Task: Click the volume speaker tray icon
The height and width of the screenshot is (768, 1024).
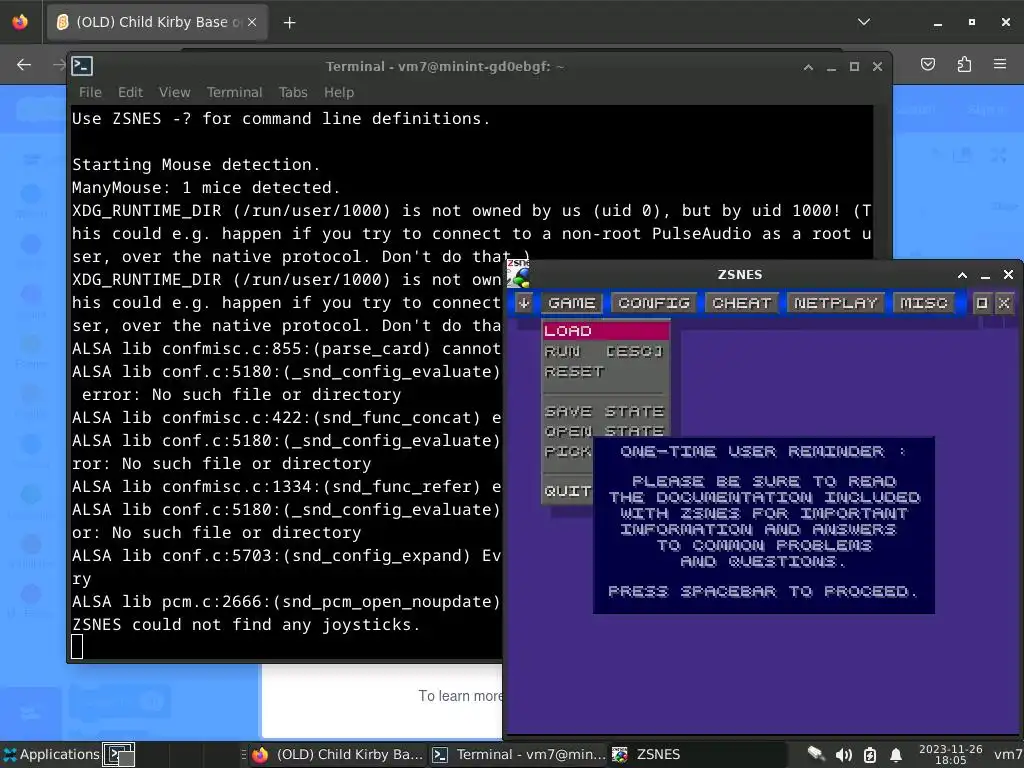Action: point(844,755)
